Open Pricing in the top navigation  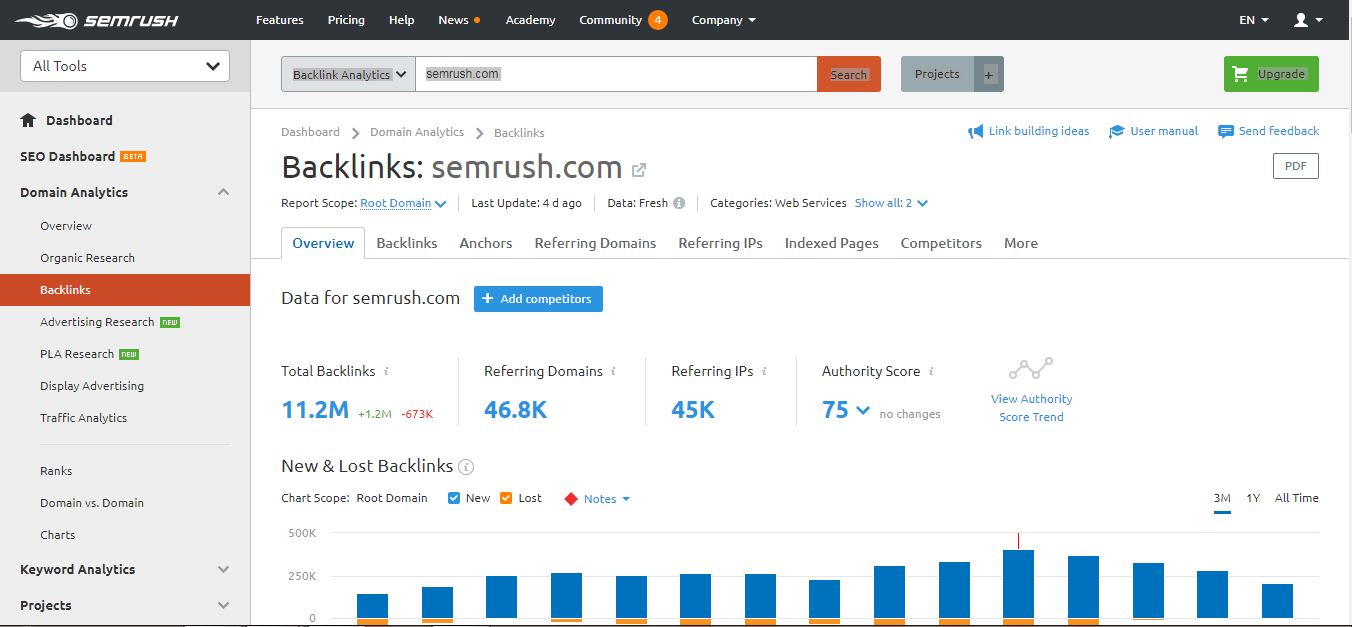tap(346, 20)
